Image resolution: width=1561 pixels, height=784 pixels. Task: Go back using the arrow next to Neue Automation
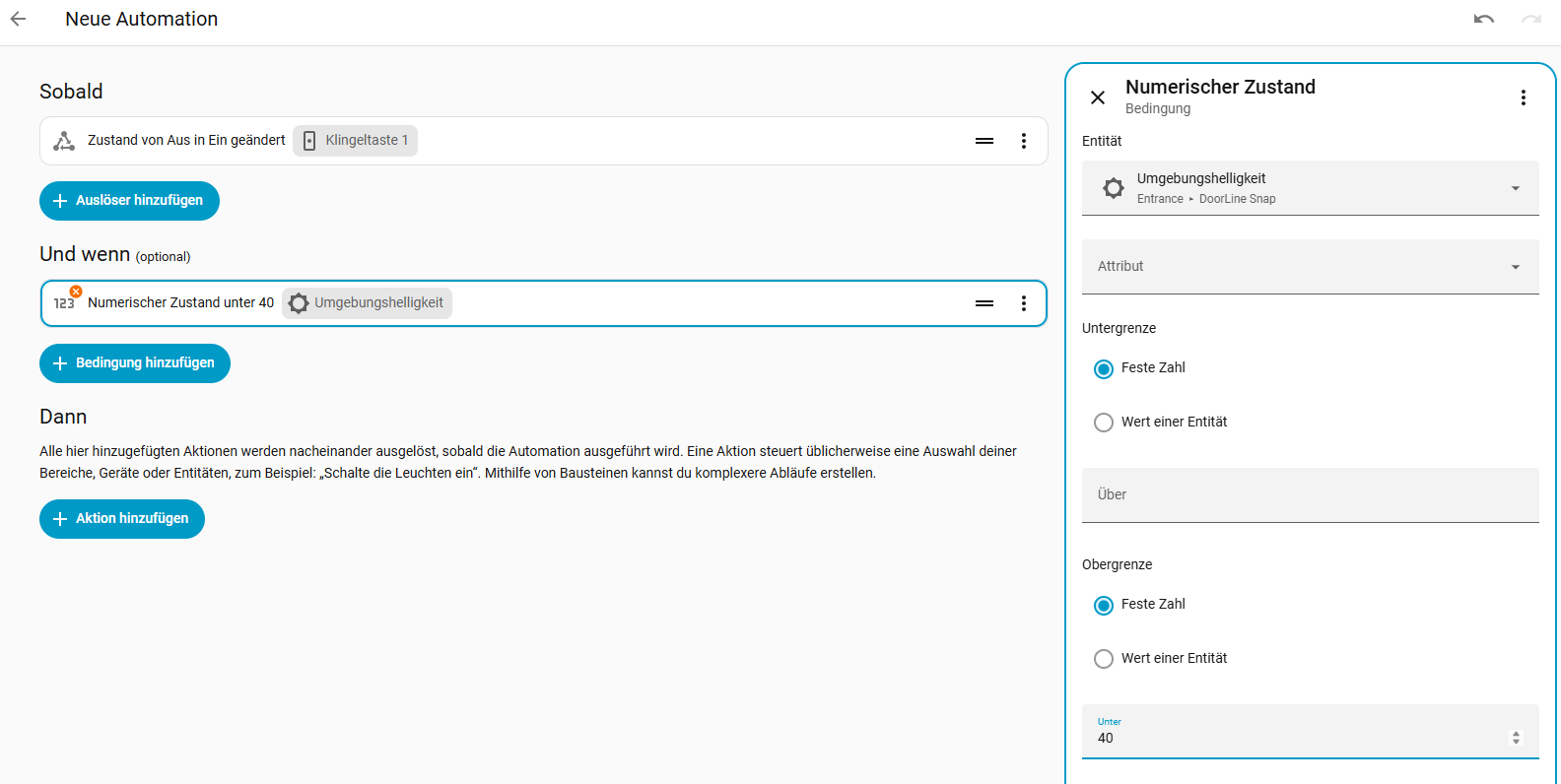18,19
